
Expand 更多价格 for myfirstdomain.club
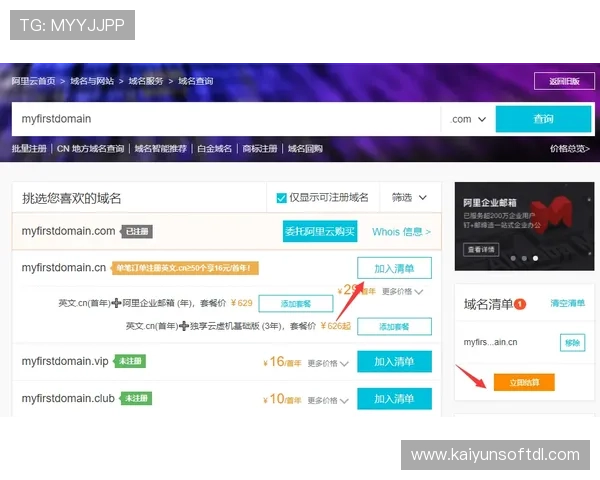click(328, 400)
